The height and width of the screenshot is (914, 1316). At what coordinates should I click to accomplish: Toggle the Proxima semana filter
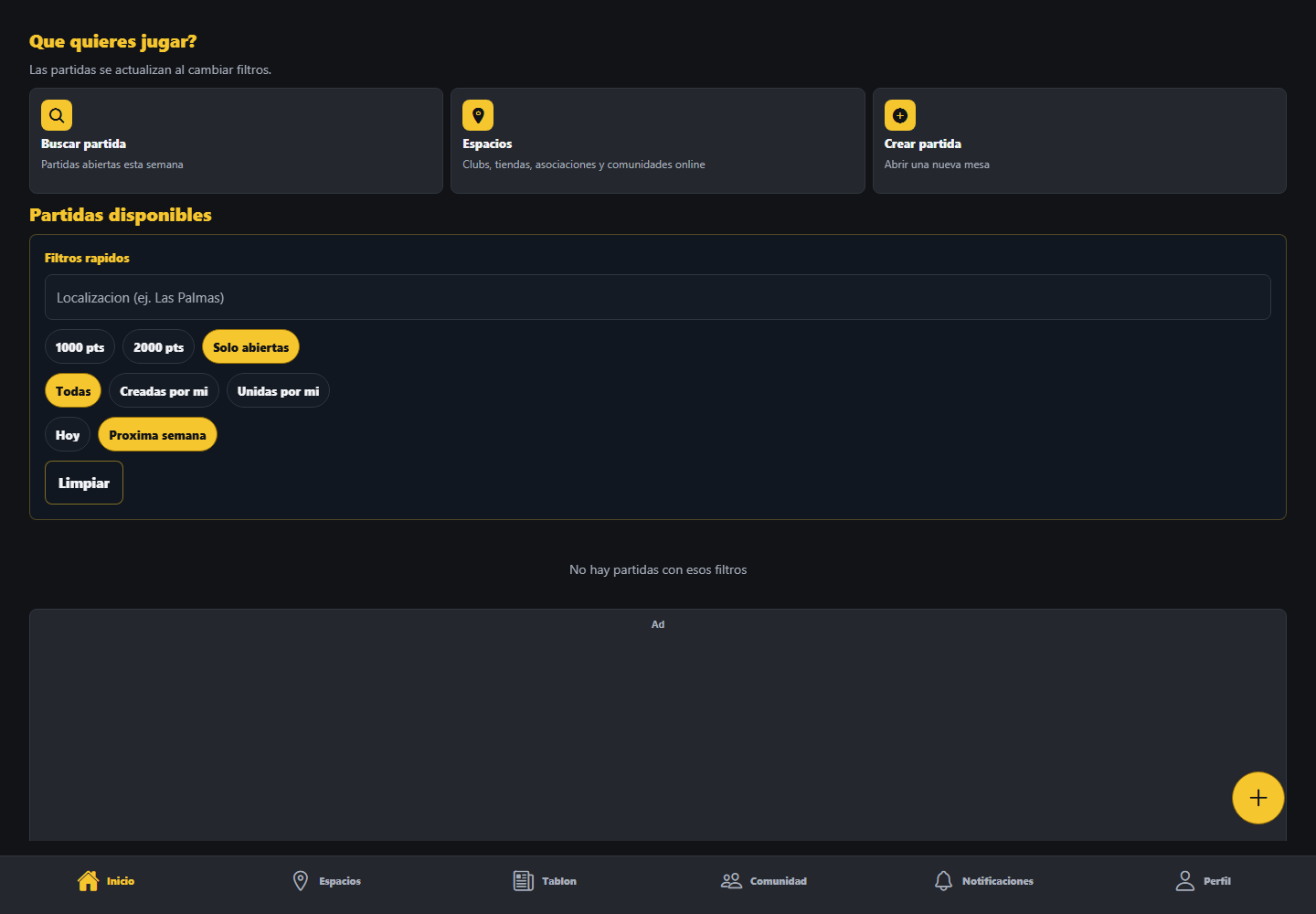point(157,434)
